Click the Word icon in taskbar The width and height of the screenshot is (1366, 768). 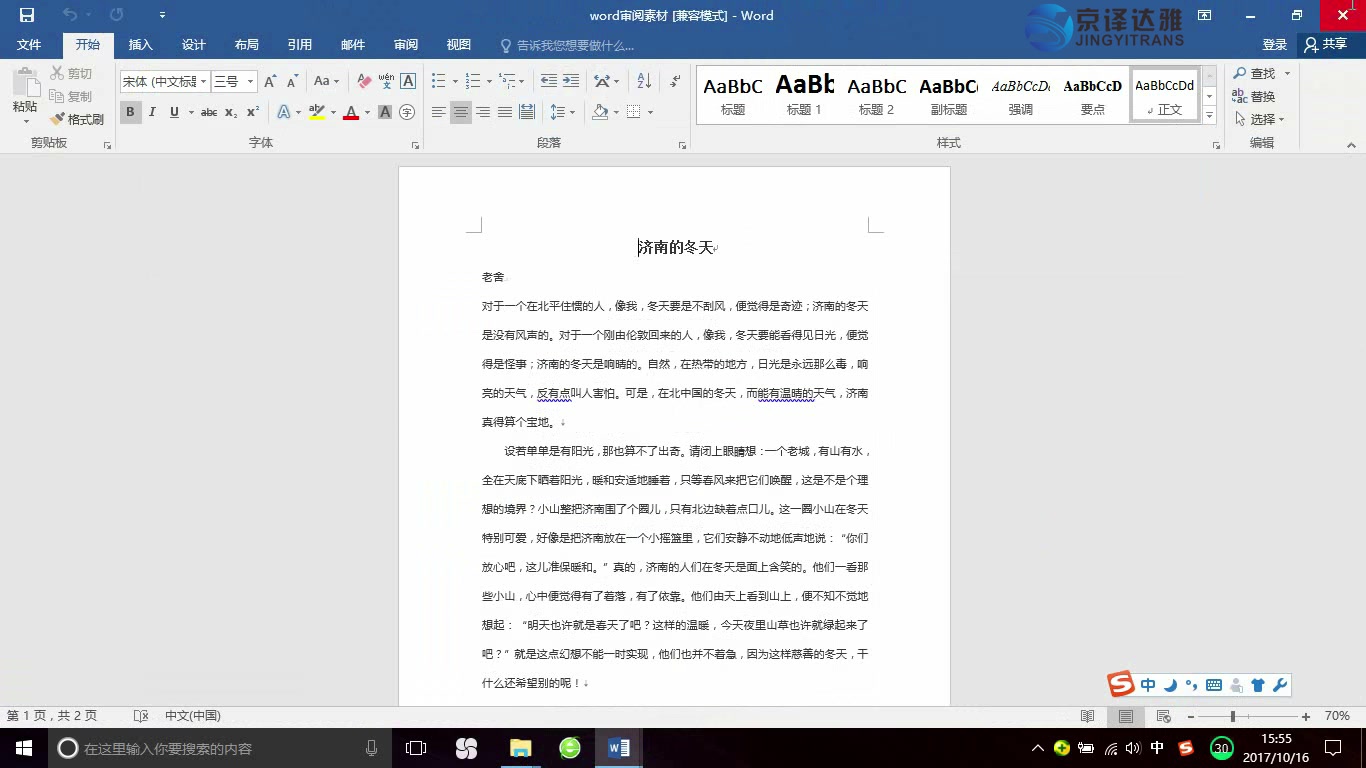[x=619, y=748]
